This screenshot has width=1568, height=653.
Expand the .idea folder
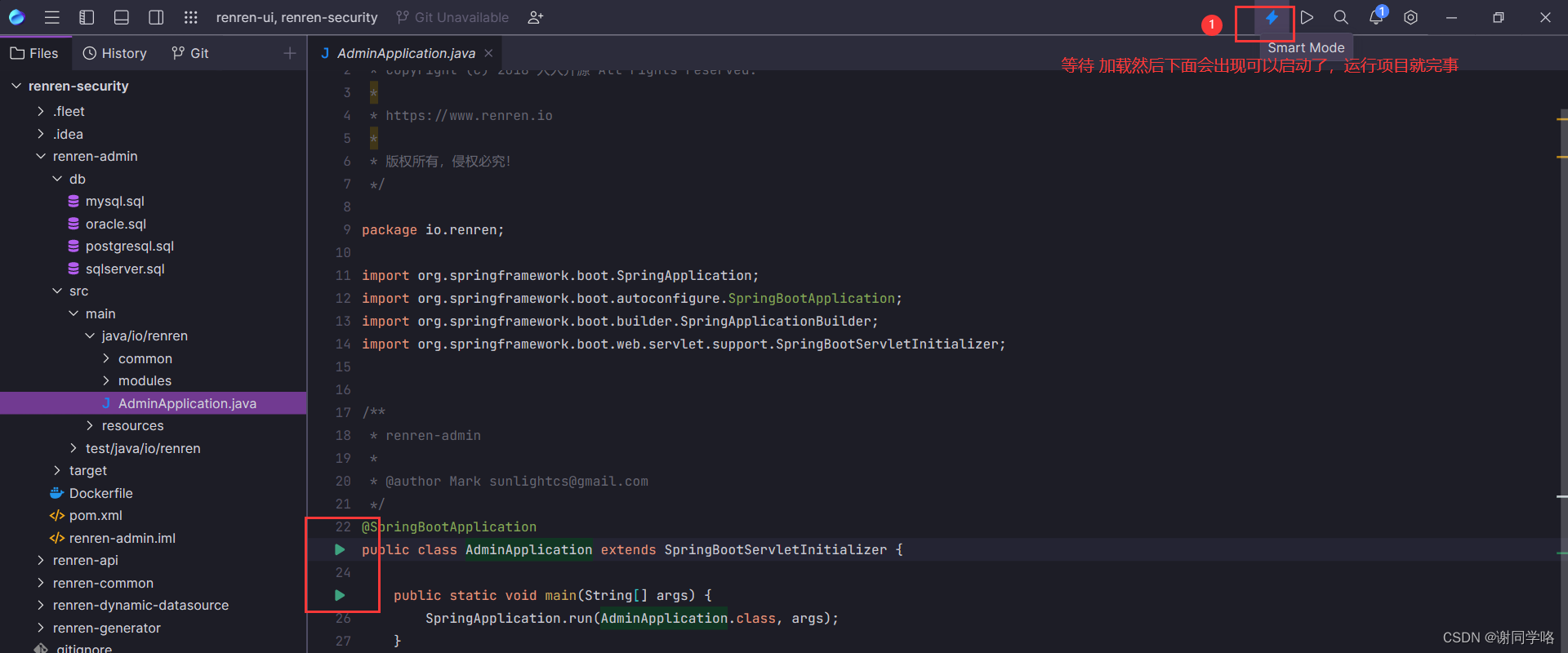coord(41,134)
